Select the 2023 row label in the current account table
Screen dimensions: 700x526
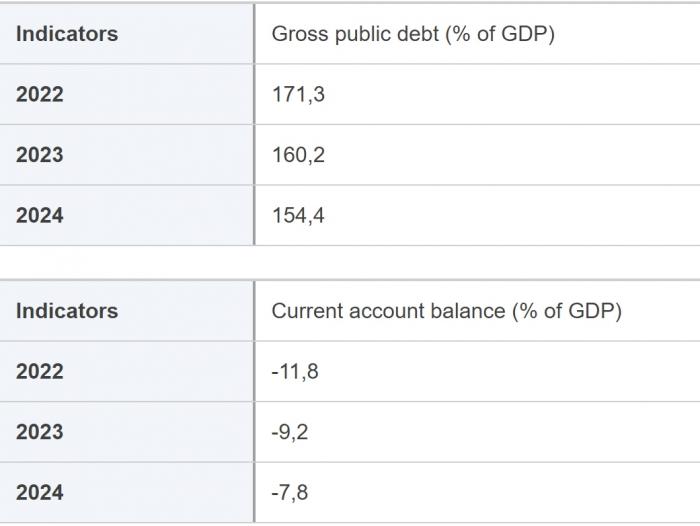[x=40, y=432]
